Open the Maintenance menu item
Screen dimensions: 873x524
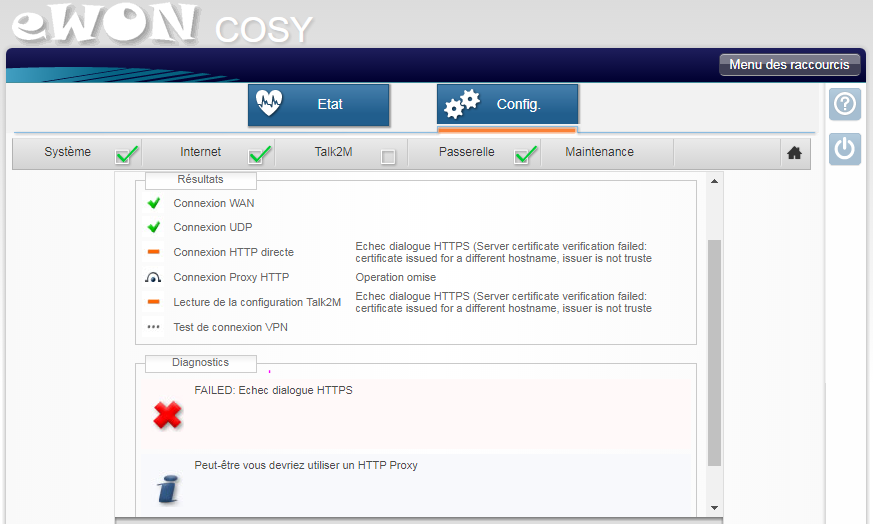pos(599,152)
